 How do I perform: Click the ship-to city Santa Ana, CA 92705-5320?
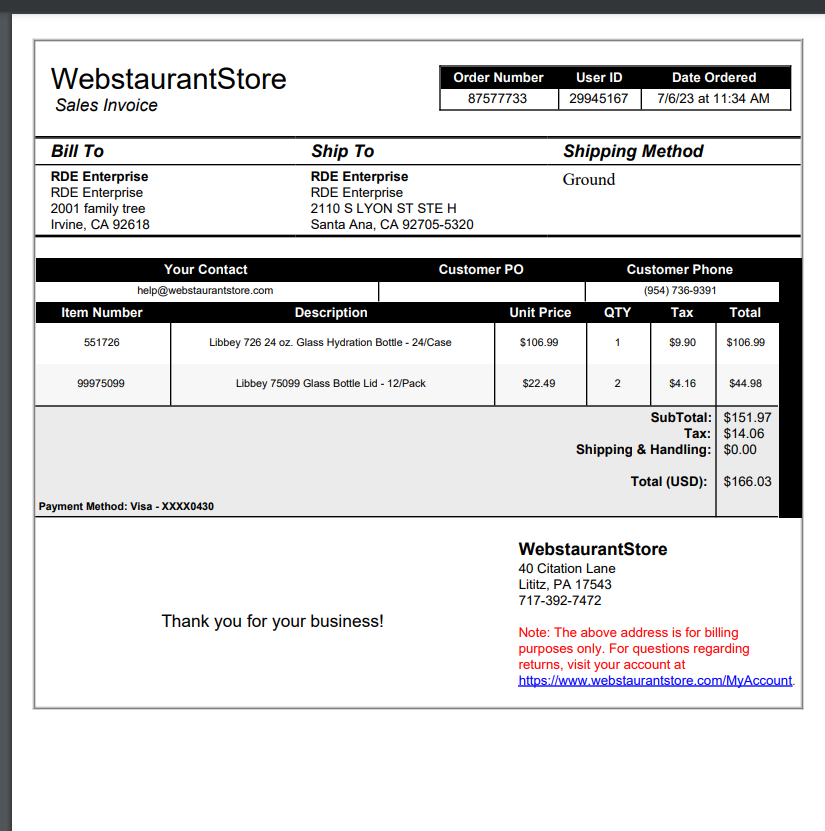click(x=392, y=224)
